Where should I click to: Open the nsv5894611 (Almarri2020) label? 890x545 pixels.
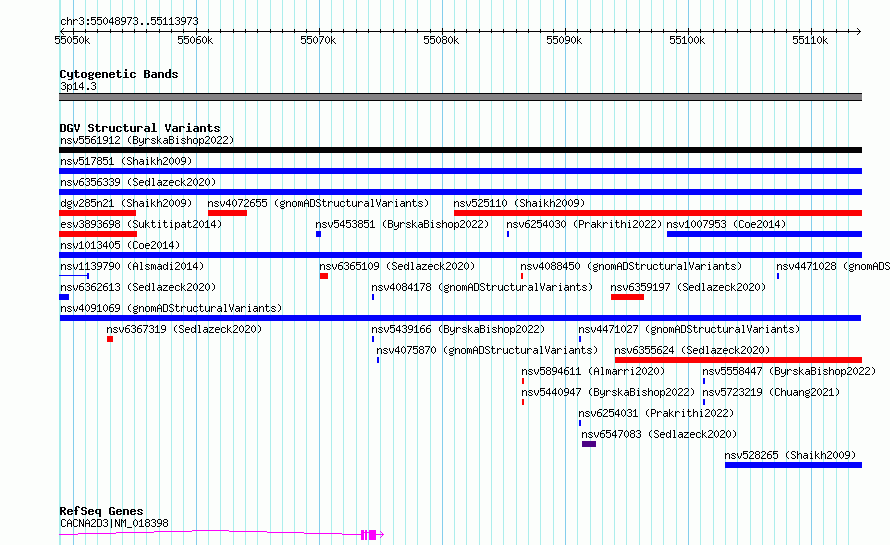pyautogui.click(x=593, y=371)
